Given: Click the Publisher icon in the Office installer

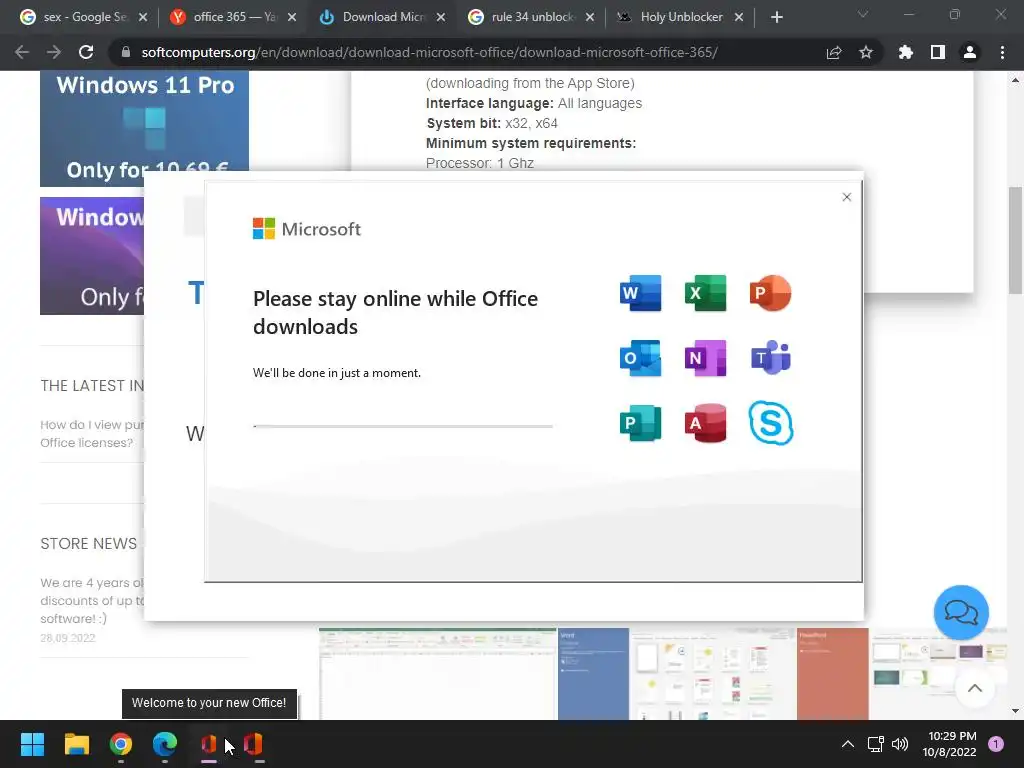Looking at the screenshot, I should point(640,423).
